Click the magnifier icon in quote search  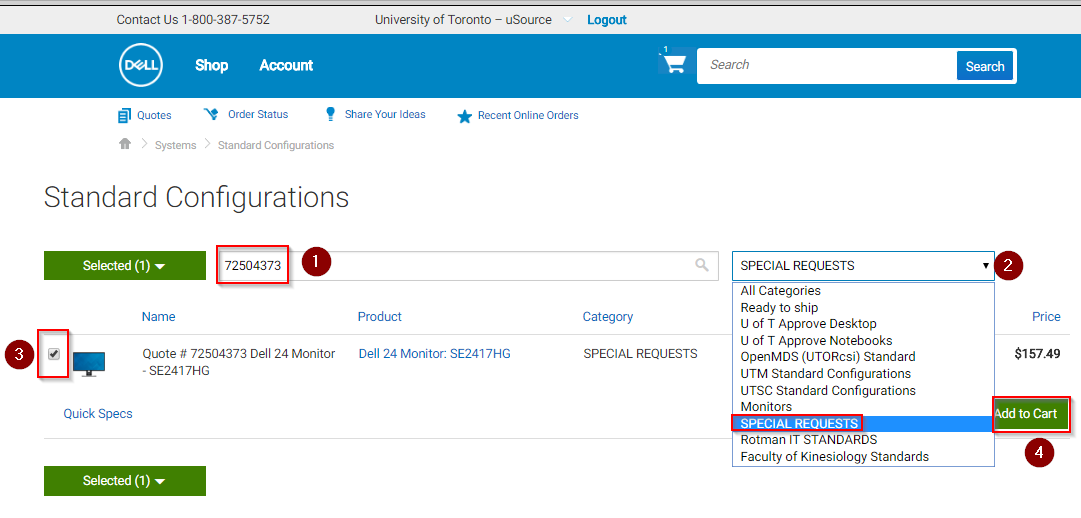[x=703, y=265]
